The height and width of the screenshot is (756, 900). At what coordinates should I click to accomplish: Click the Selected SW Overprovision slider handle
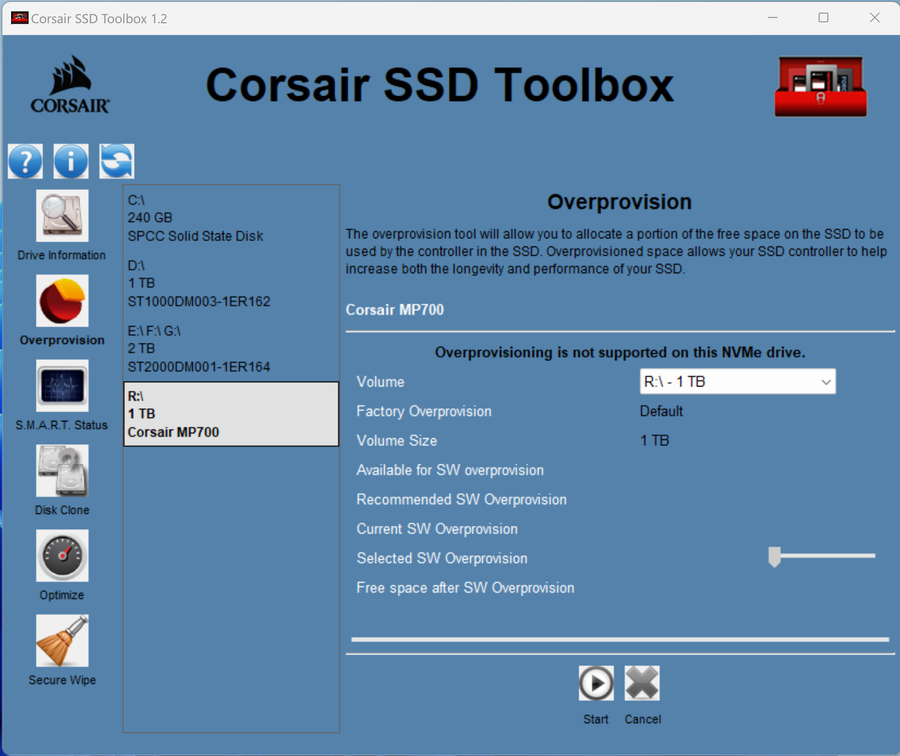774,557
